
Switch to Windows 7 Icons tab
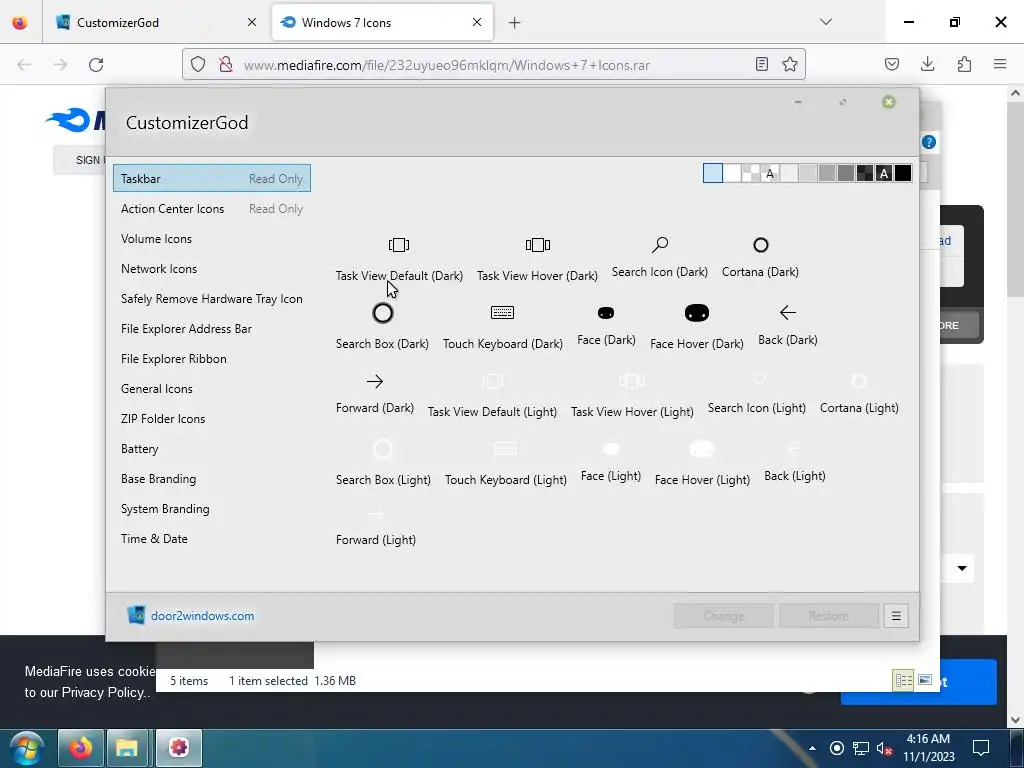382,22
